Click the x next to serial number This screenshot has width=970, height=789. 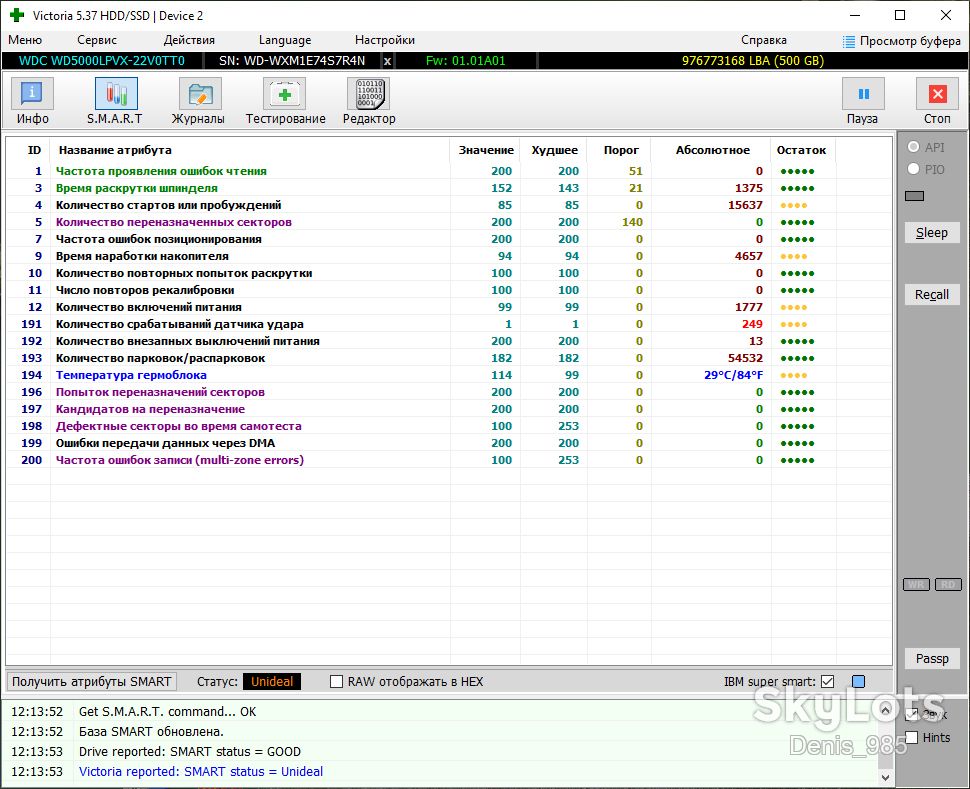pos(387,61)
